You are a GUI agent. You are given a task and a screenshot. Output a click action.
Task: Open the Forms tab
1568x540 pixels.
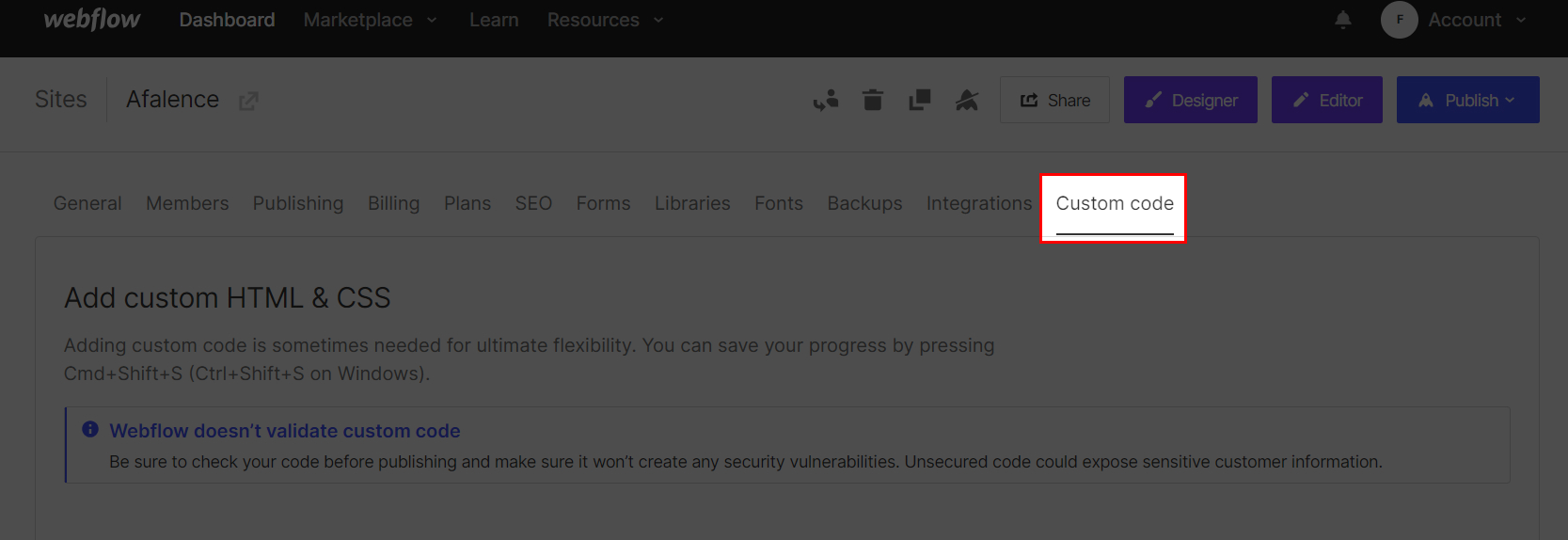coord(604,203)
